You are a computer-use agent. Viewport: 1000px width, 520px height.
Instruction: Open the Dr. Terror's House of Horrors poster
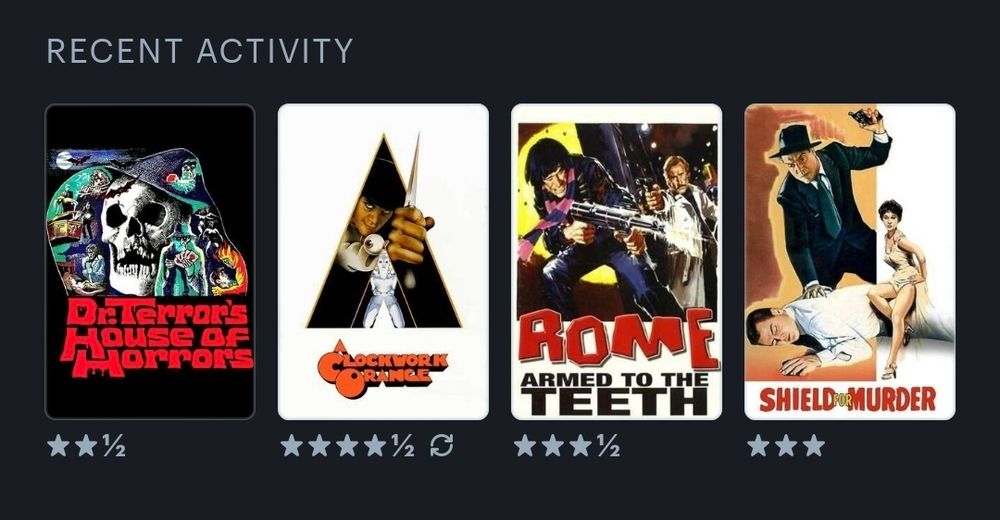pyautogui.click(x=150, y=262)
